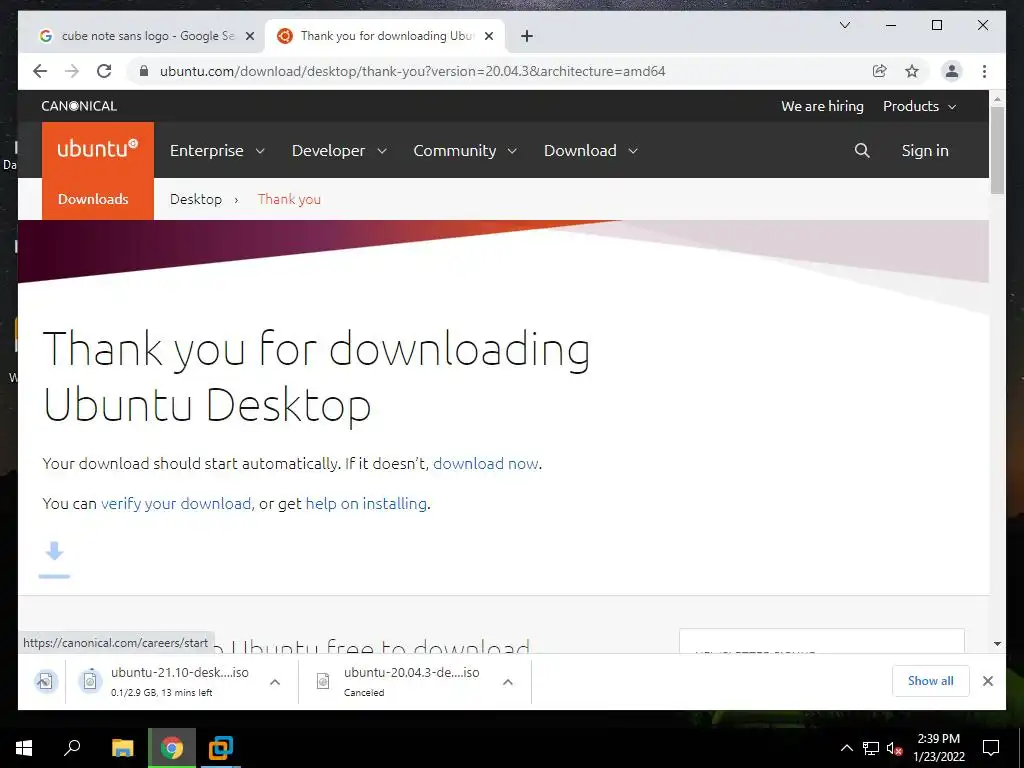The width and height of the screenshot is (1024, 768).
Task: Click the Canonical logo
Action: pos(79,106)
